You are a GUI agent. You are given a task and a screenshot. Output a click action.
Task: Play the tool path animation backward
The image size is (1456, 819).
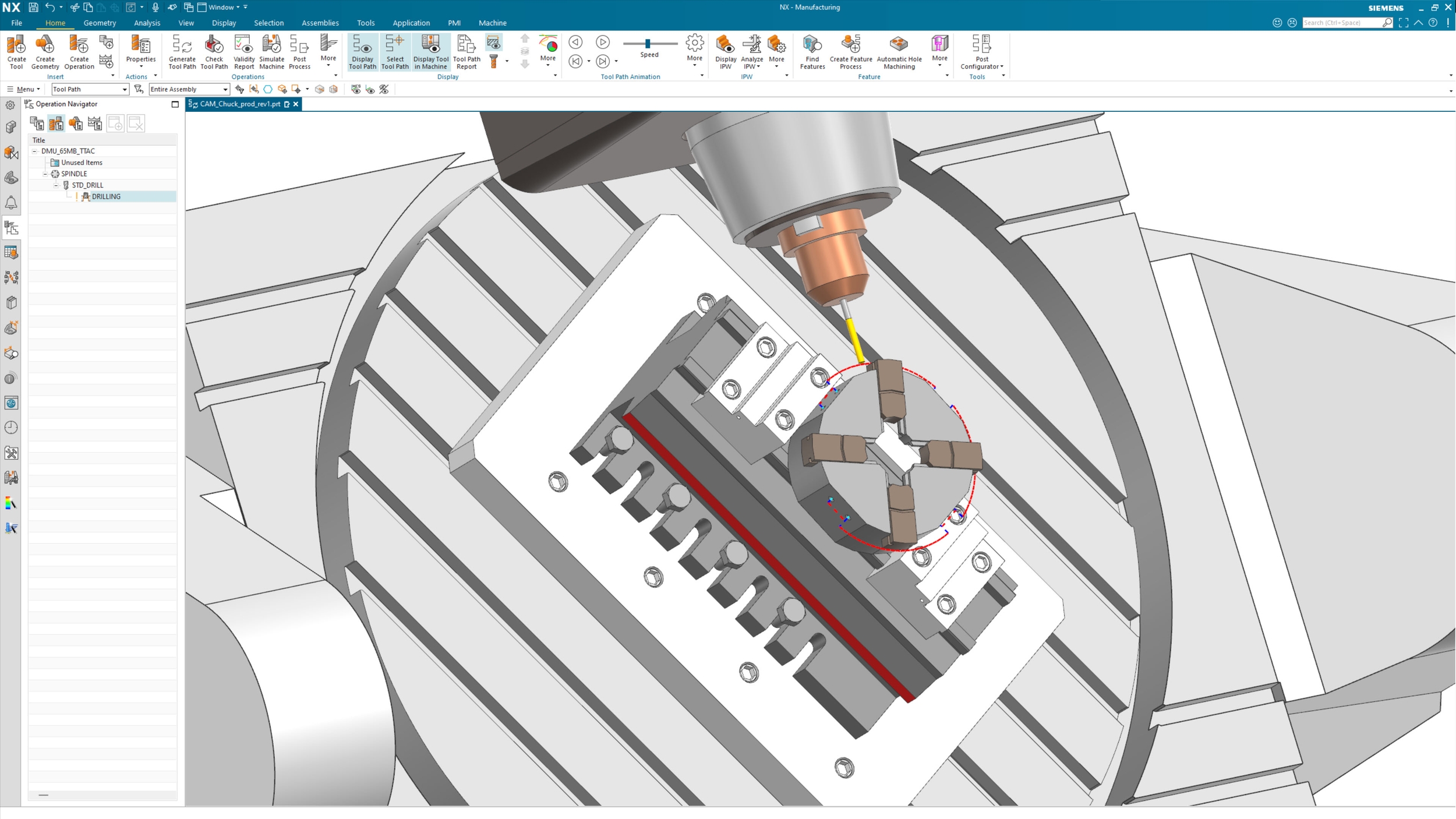pyautogui.click(x=575, y=42)
